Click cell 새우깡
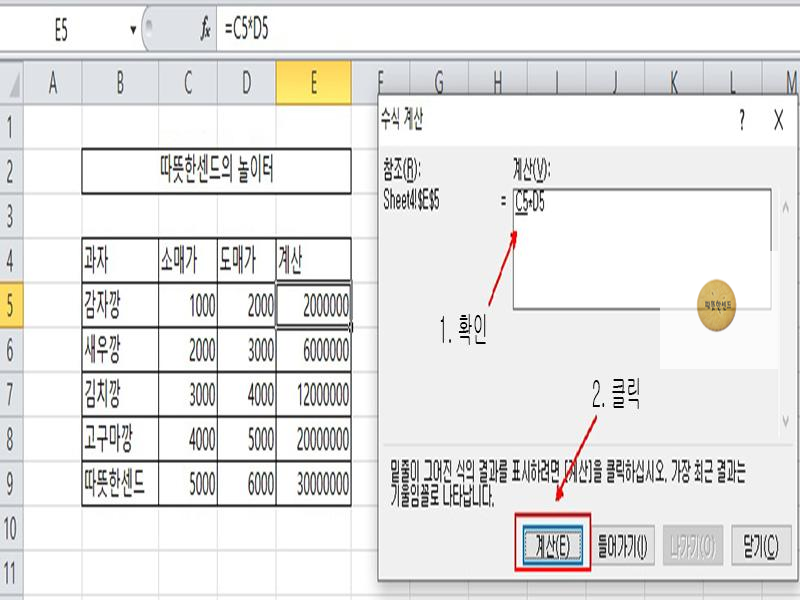Screen dimensions: 800x600 [x=120, y=349]
